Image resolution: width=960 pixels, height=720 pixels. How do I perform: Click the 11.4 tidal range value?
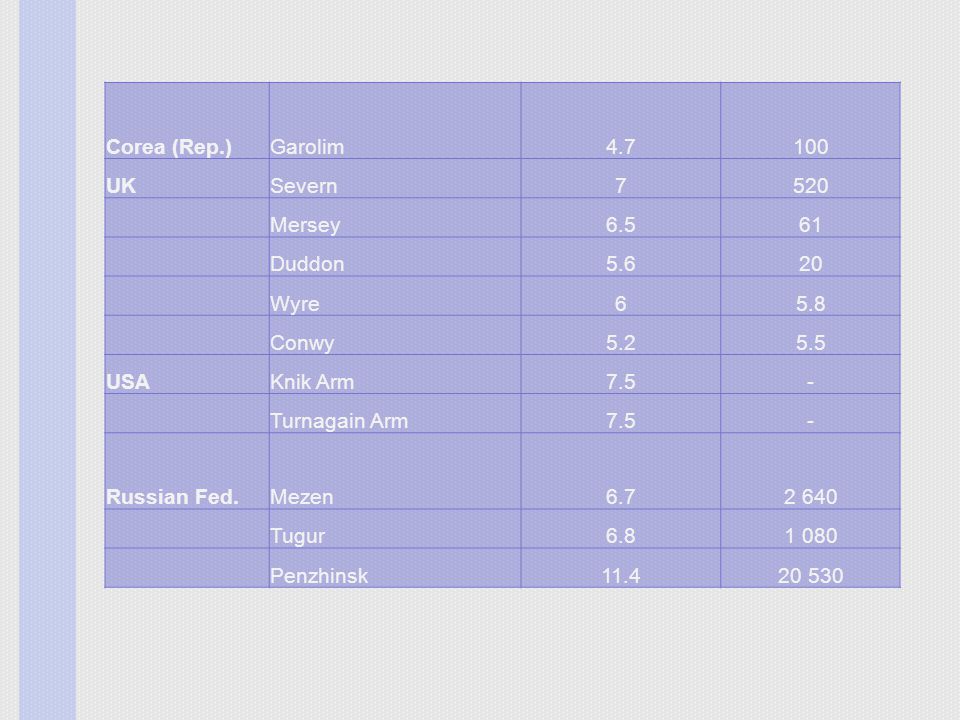point(621,576)
